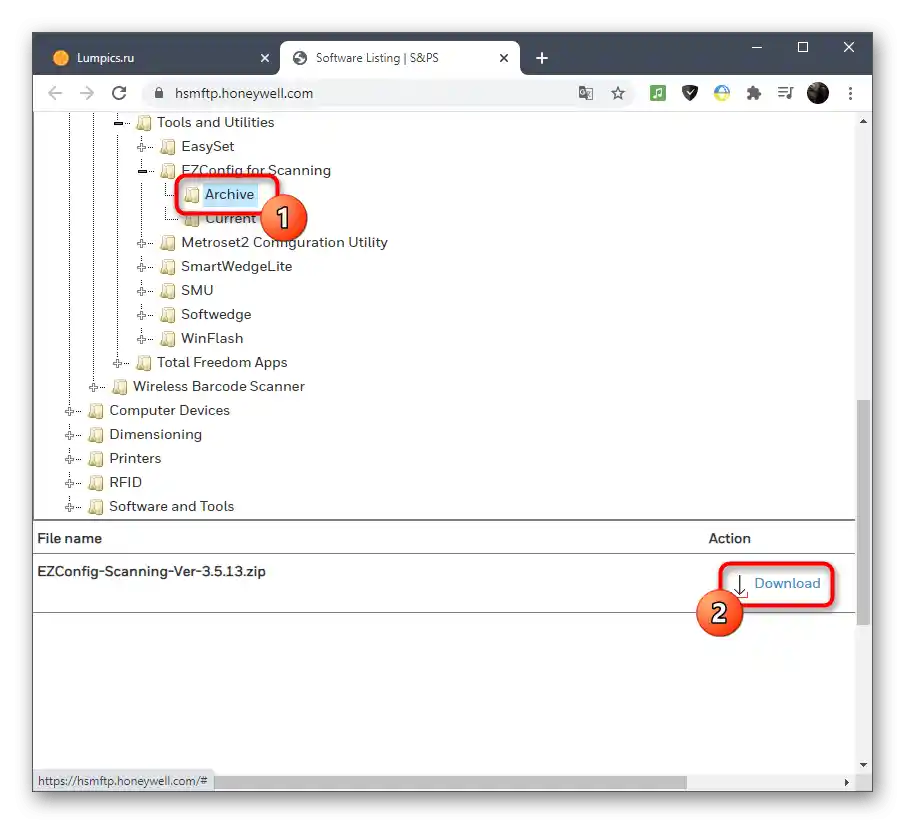
Task: Click the scroll down arrow
Action: click(863, 765)
